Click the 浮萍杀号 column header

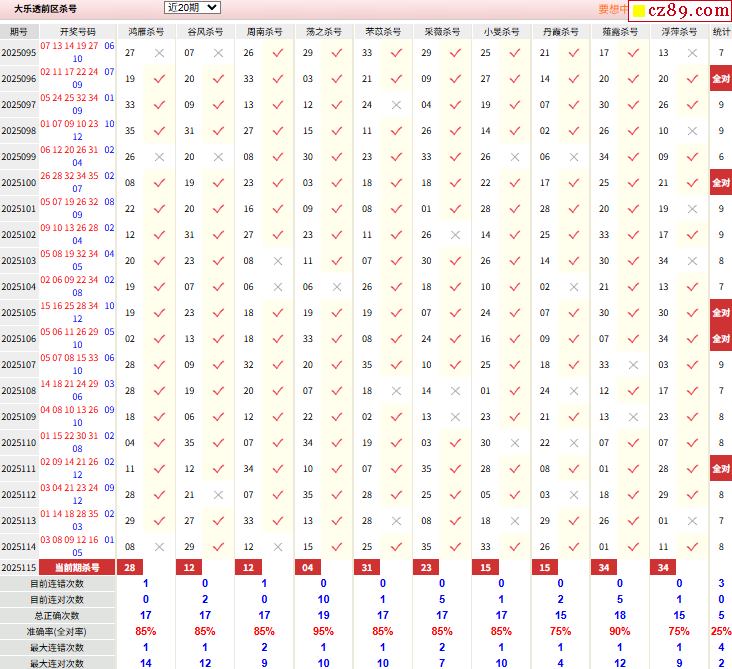680,32
